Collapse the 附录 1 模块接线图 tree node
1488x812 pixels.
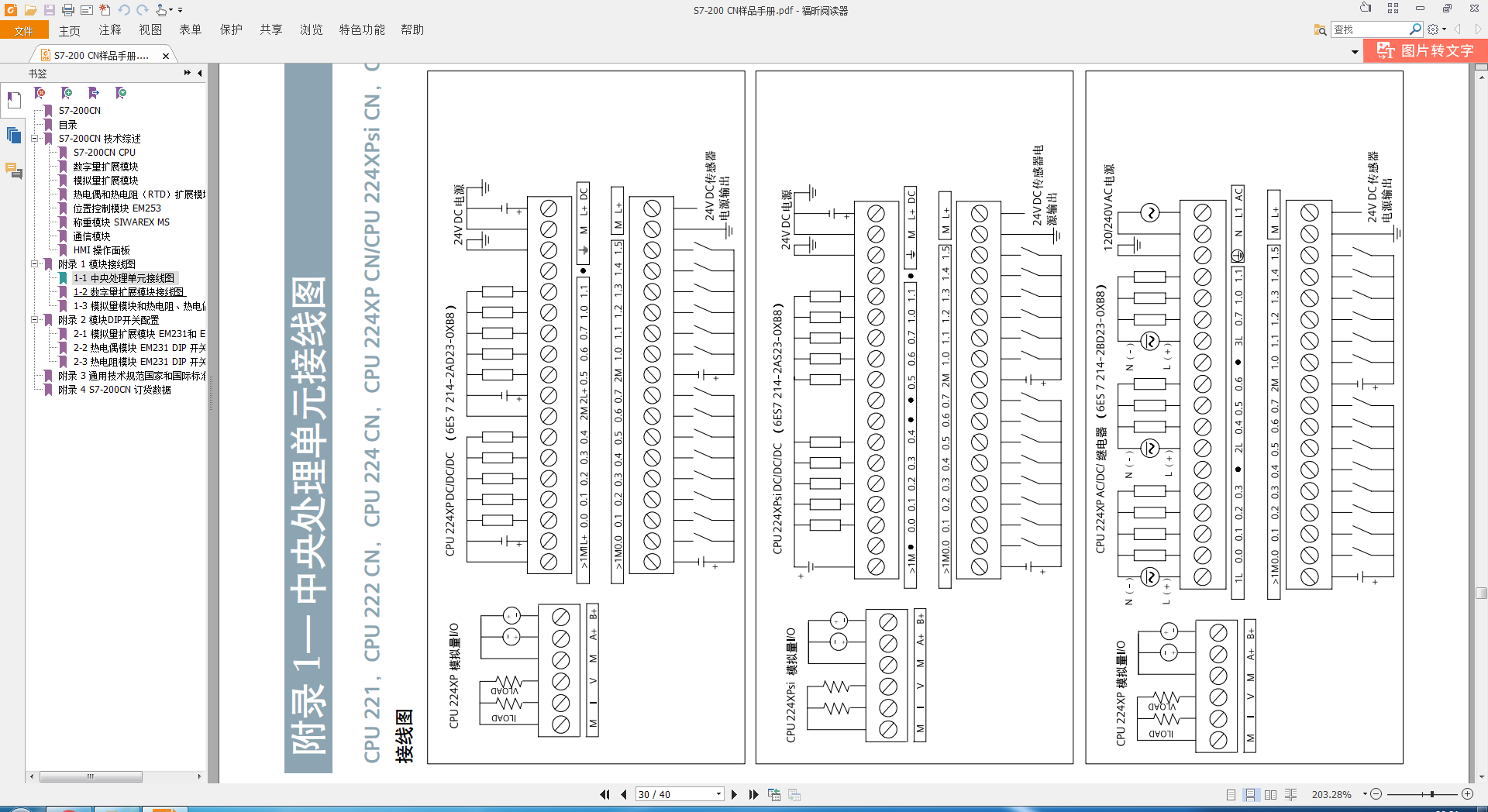(x=35, y=264)
